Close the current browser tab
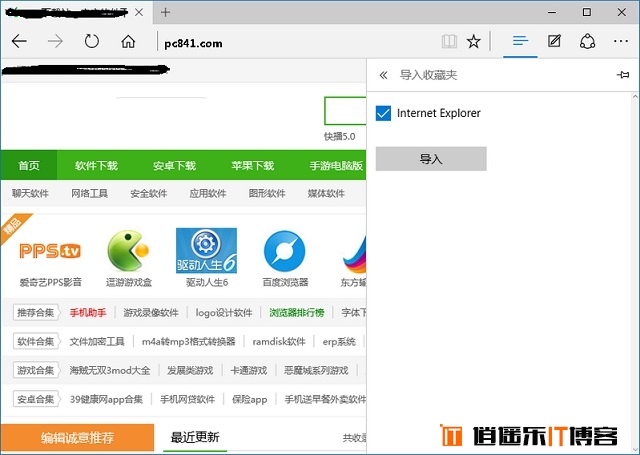 pyautogui.click(x=139, y=12)
